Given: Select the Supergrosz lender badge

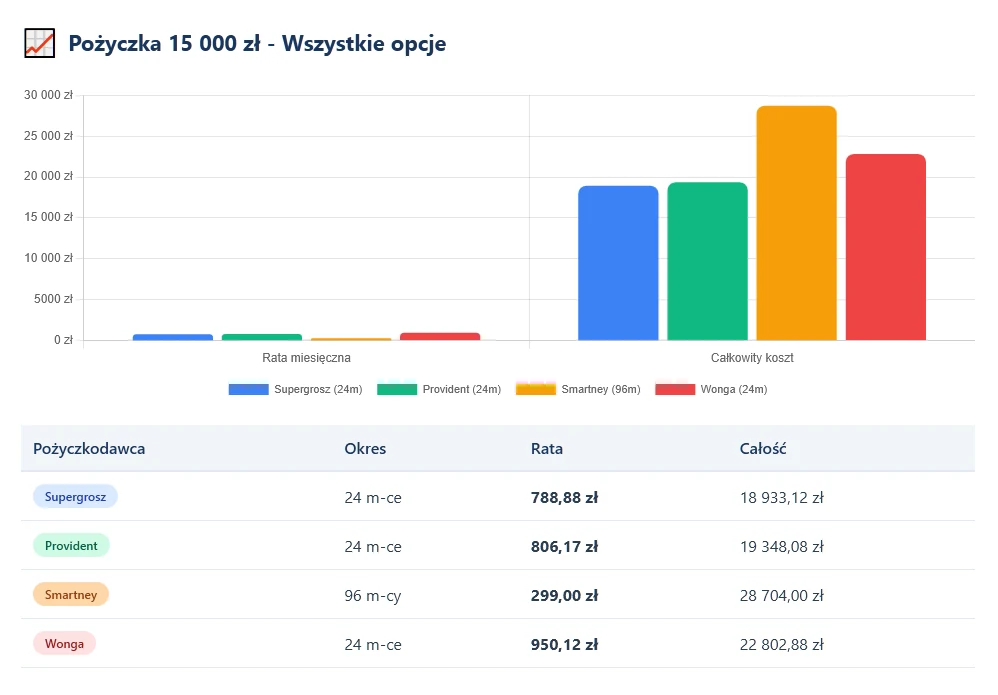Looking at the screenshot, I should 75,496.
